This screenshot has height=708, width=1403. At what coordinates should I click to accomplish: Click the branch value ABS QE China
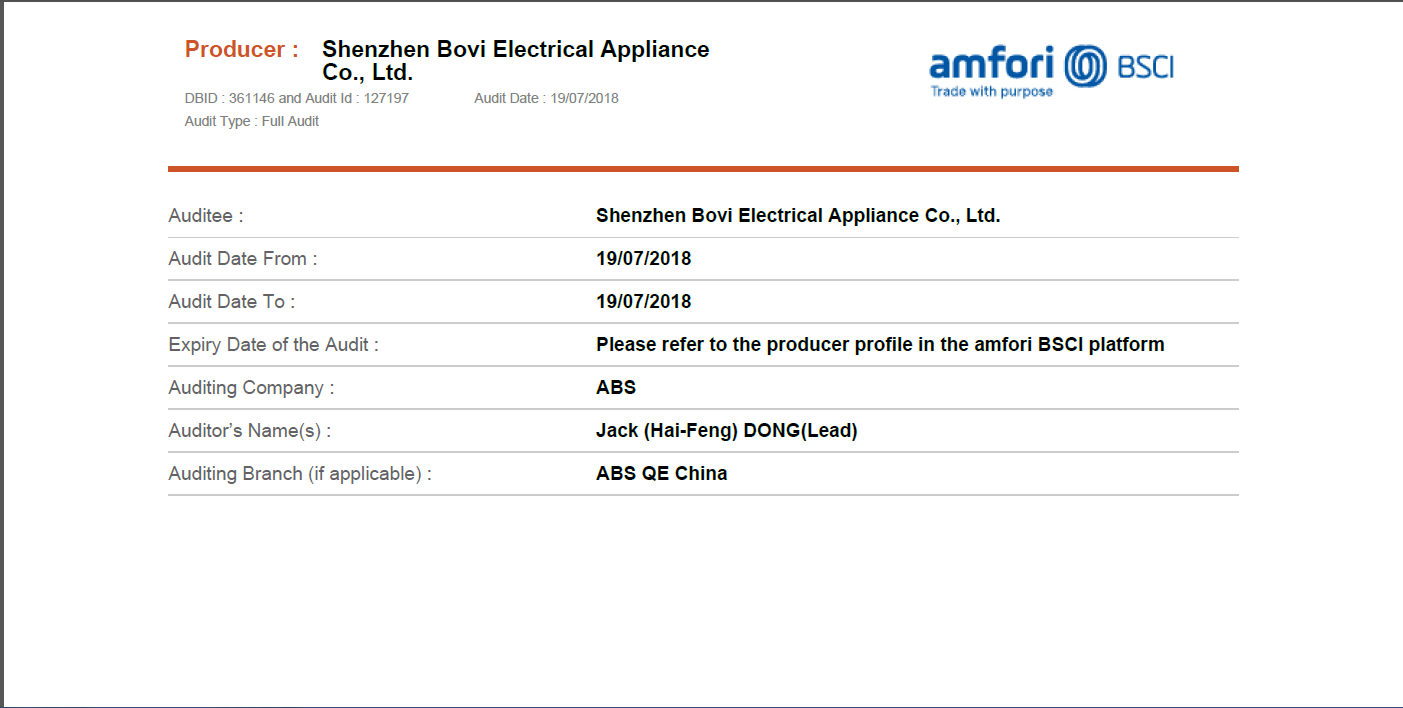coord(662,473)
